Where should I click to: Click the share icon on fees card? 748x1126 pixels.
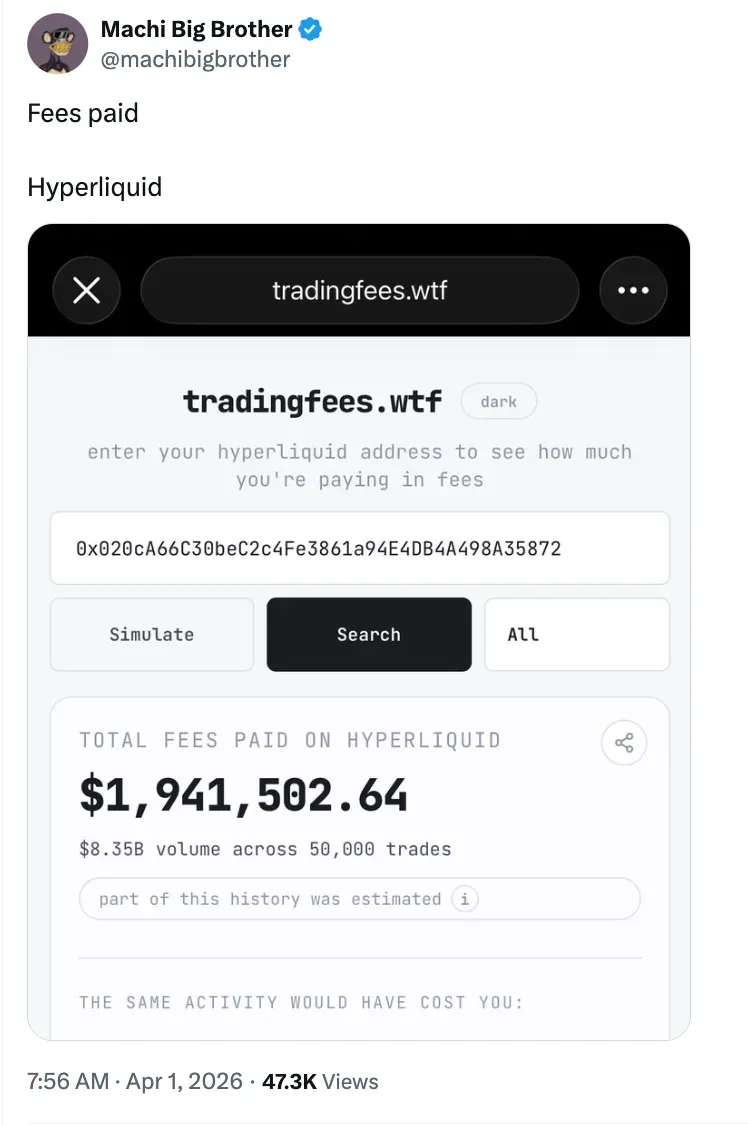624,743
